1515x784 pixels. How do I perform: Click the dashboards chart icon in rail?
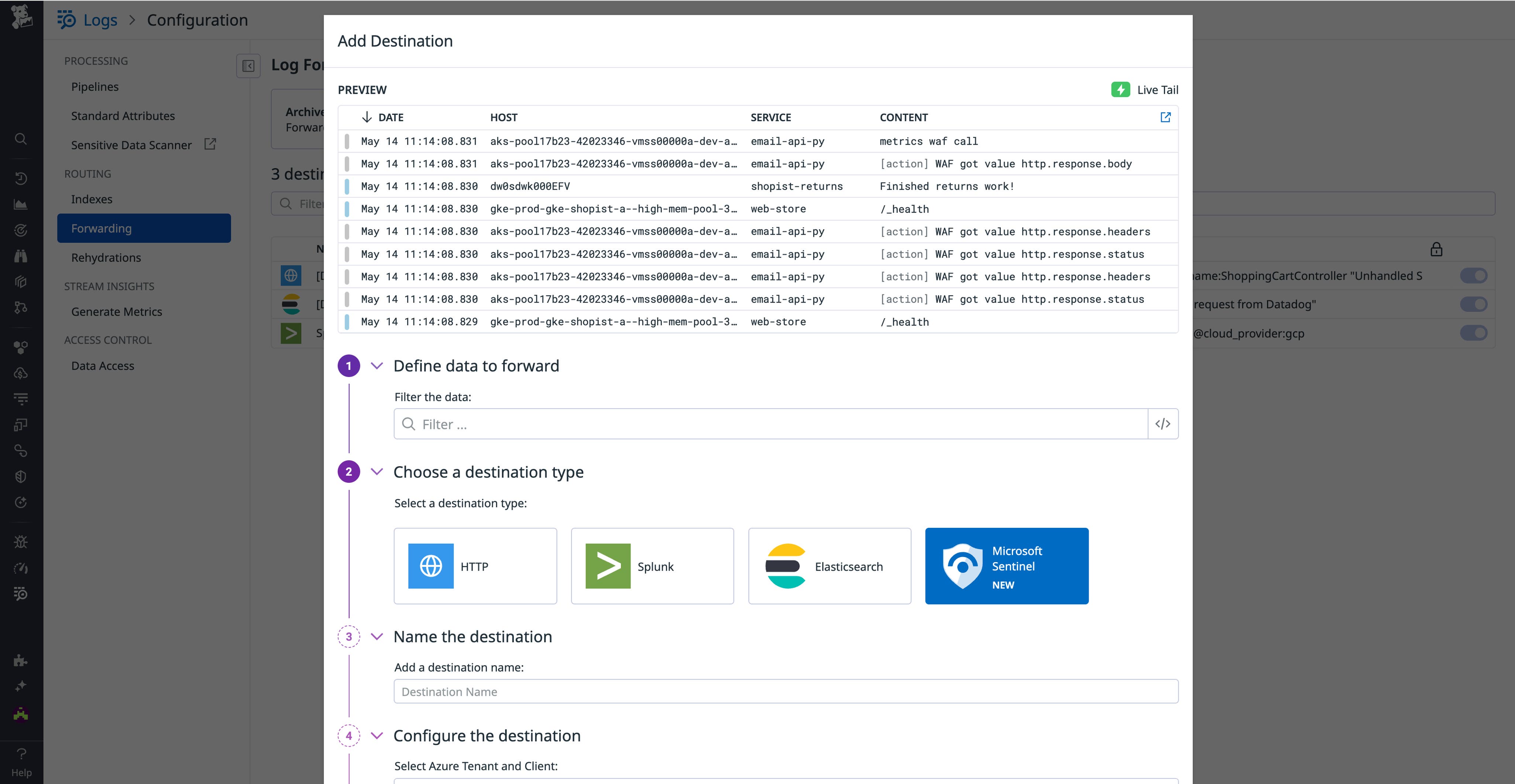[21, 204]
